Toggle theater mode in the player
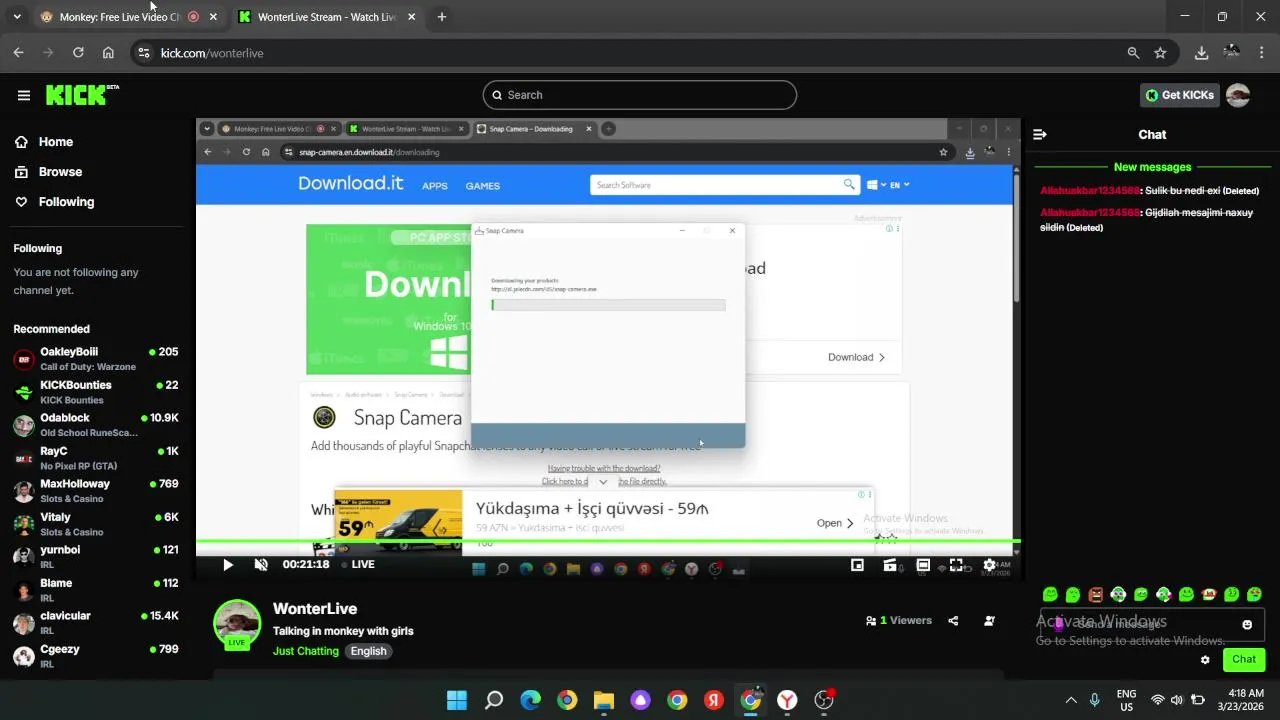The height and width of the screenshot is (720, 1280). [x=923, y=565]
